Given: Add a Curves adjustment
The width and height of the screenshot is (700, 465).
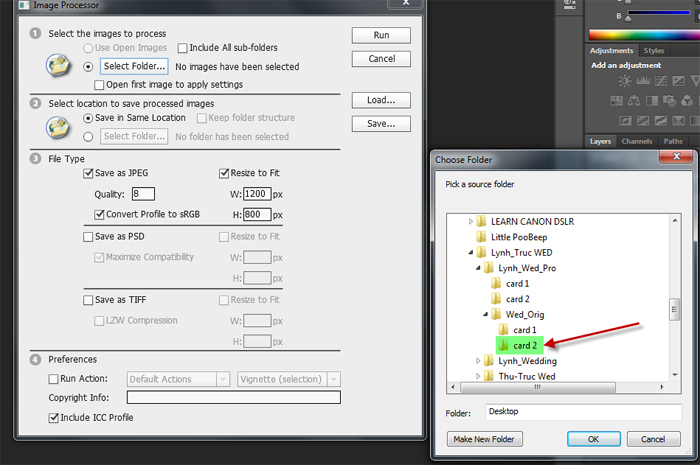Looking at the screenshot, I should (661, 81).
